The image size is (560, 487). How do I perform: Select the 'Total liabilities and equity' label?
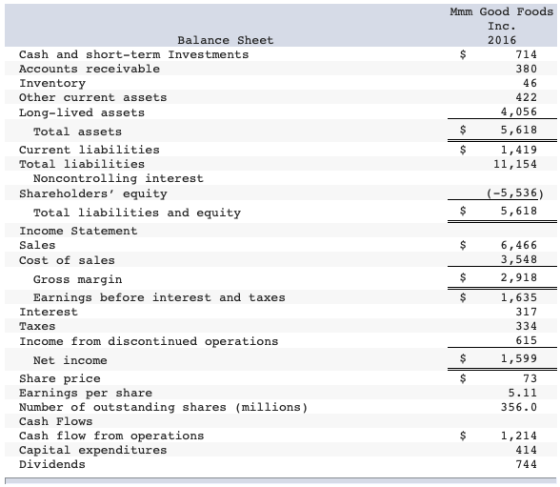[137, 212]
